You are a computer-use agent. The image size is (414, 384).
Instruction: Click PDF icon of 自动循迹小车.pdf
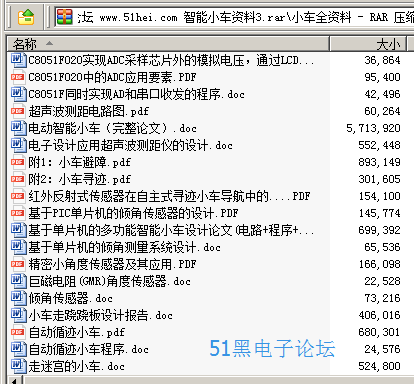[x=18, y=332]
